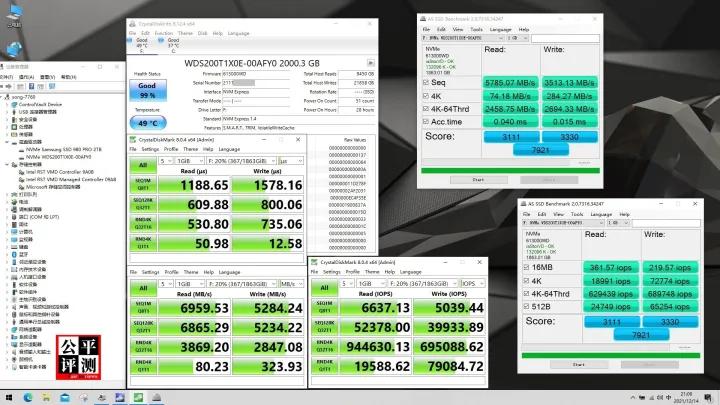Run SEQ1M Q8T1 test in MB/s window
The image size is (720, 405).
click(143, 308)
